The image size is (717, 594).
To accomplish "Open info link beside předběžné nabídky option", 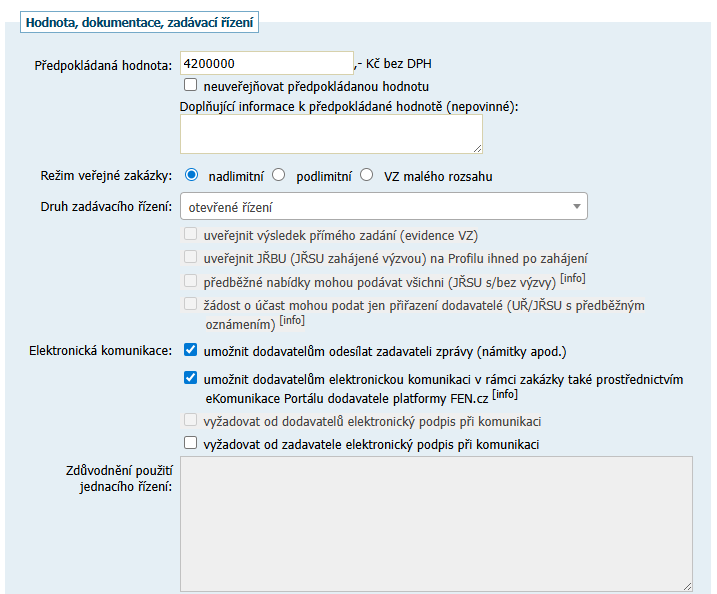I will coord(573,278).
